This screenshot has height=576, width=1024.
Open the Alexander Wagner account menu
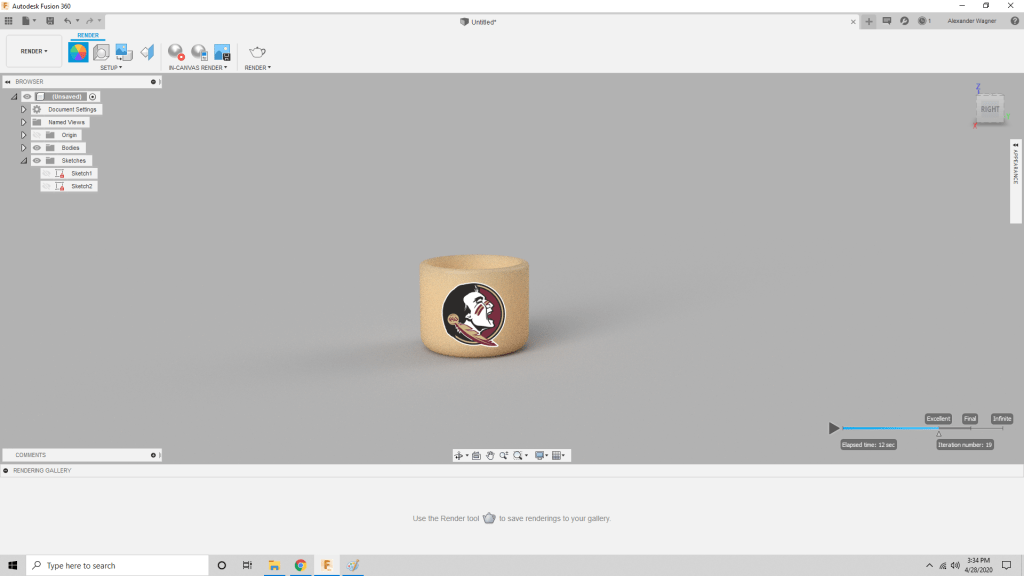click(x=973, y=21)
